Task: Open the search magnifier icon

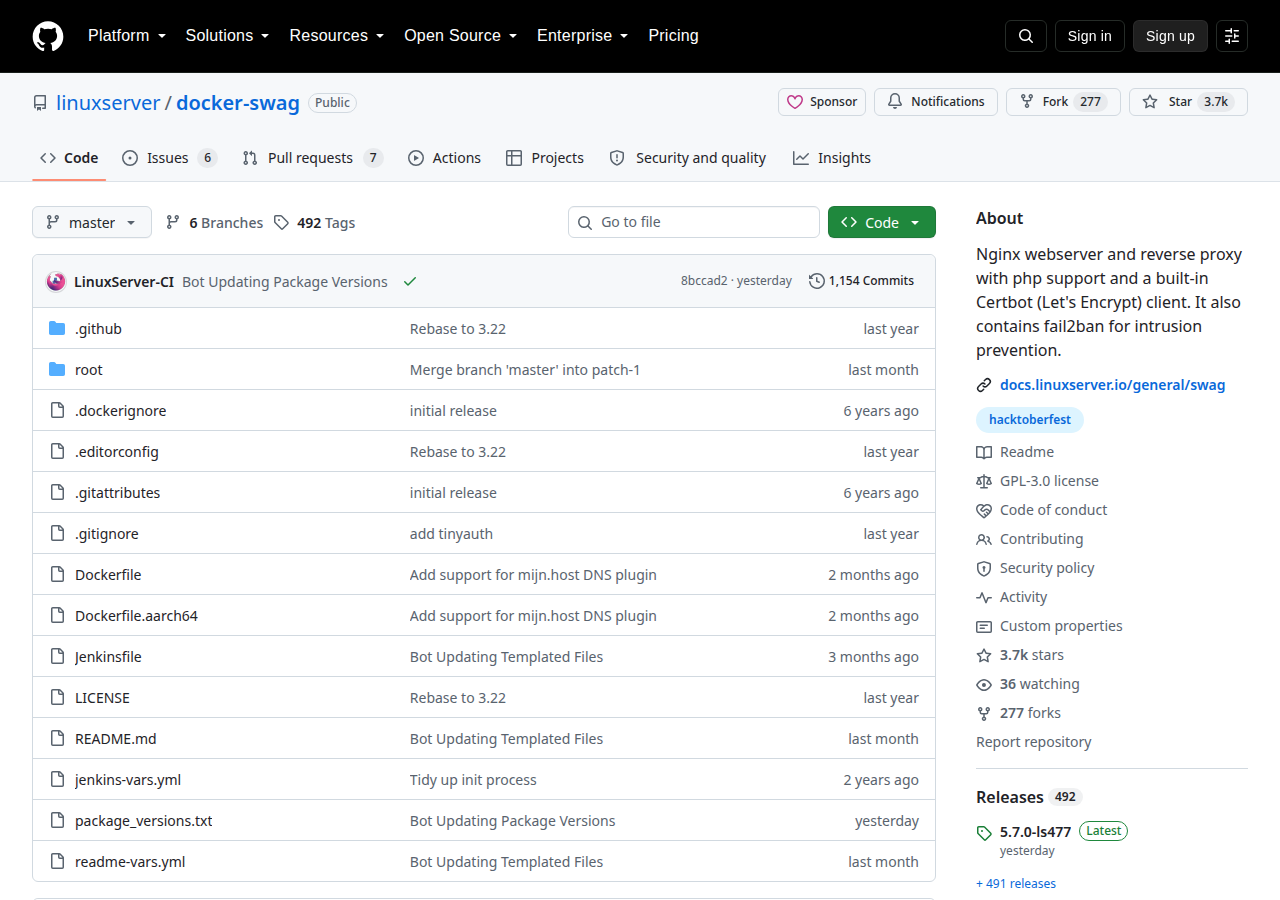Action: [x=1026, y=36]
